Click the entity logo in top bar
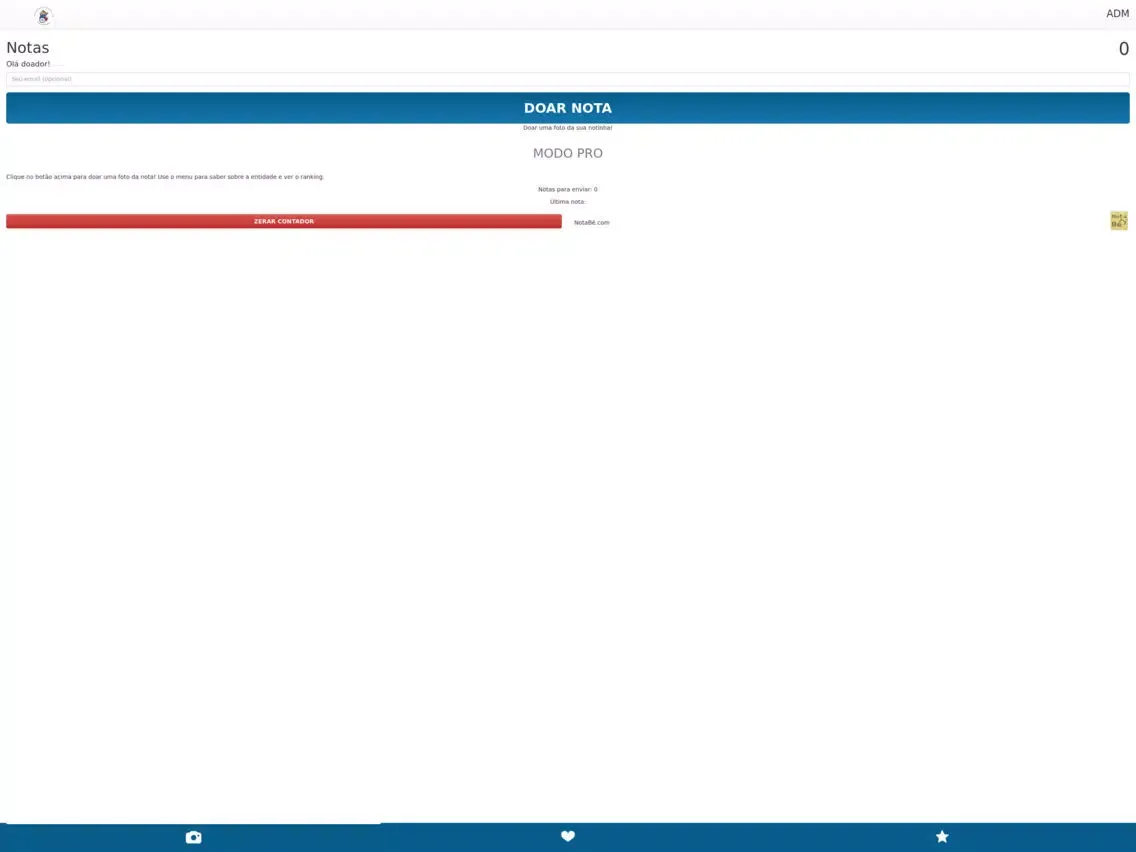Screen dimensions: 1136x852 43,16
